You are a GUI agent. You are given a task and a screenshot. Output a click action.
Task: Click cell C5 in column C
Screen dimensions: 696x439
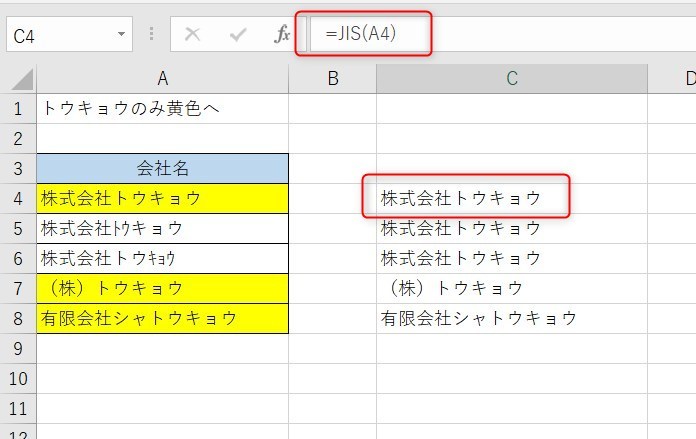[512, 229]
